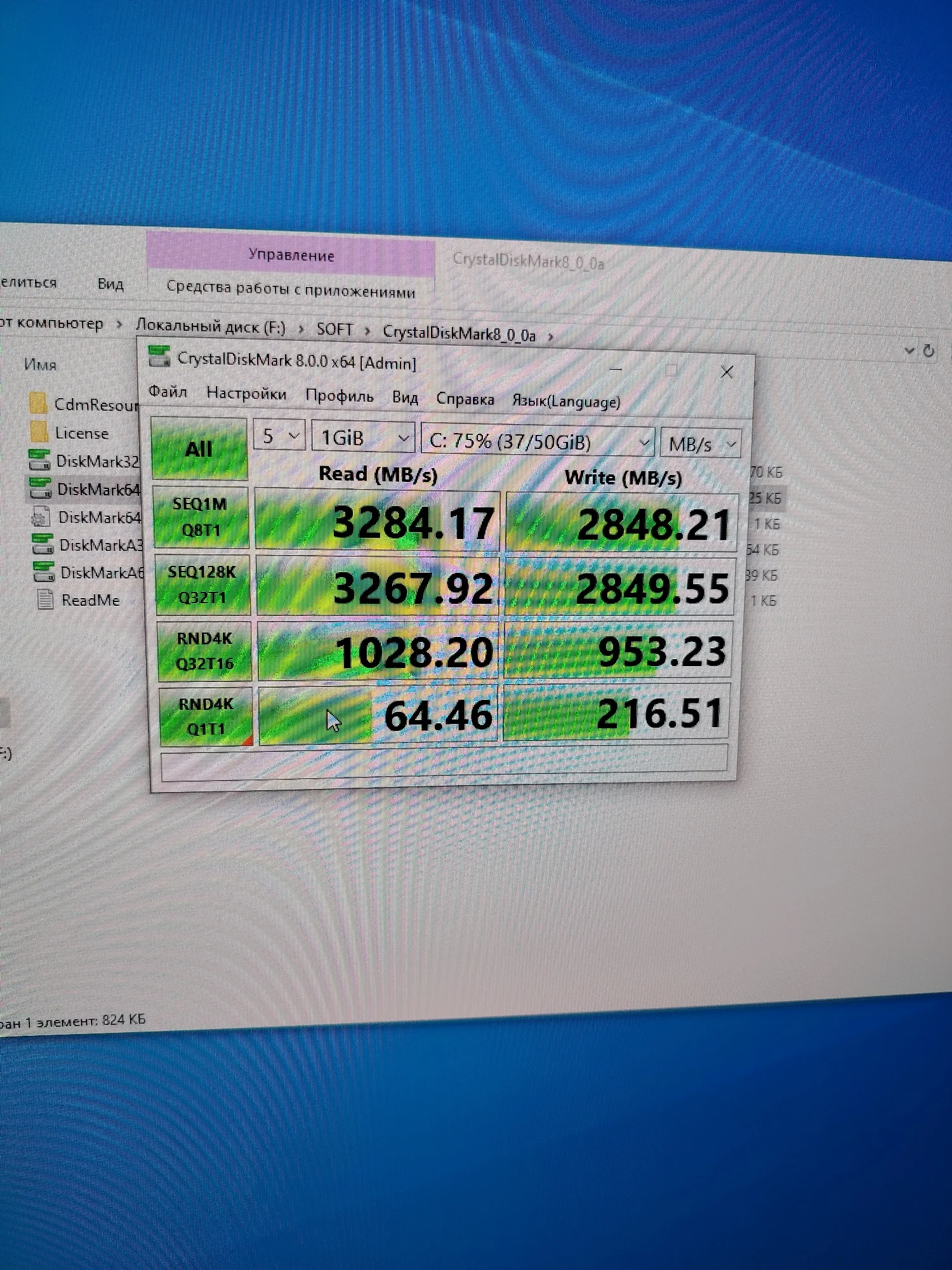Click the Explorer window title CrystalDiskMark8_0_0a
The width and height of the screenshot is (952, 1270).
pyautogui.click(x=528, y=261)
